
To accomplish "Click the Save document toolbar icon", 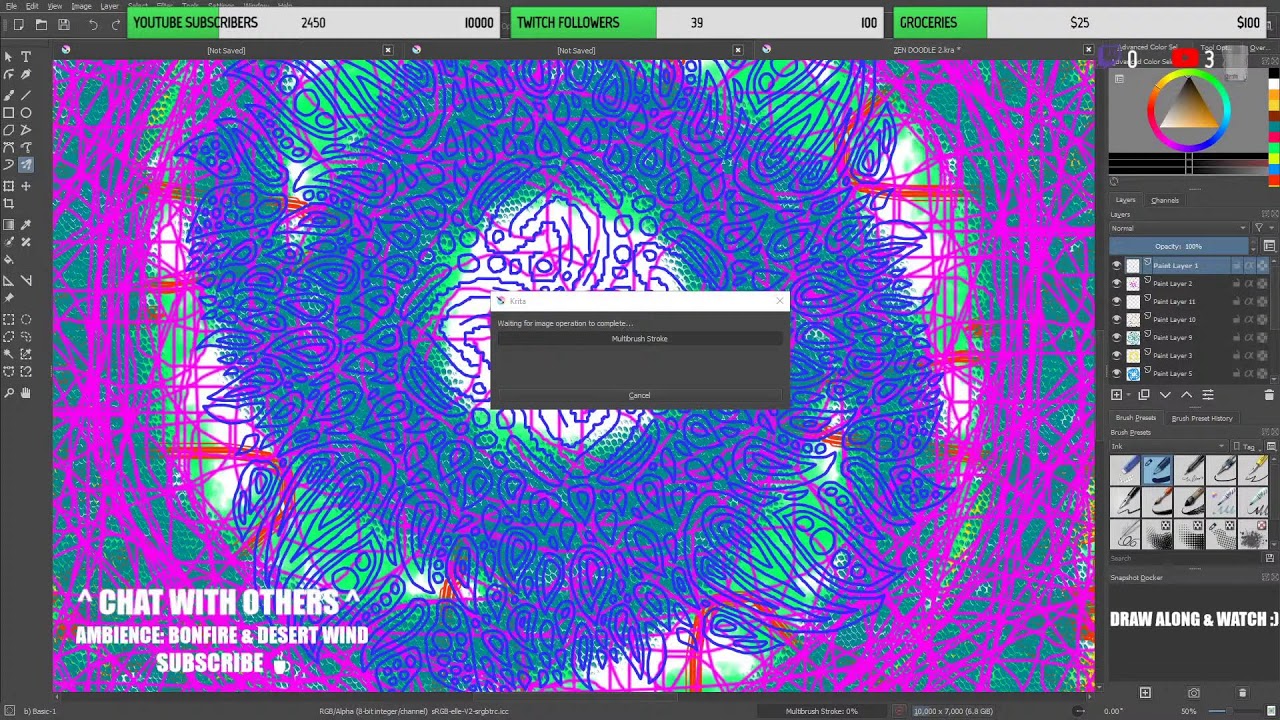I will click(x=63, y=24).
